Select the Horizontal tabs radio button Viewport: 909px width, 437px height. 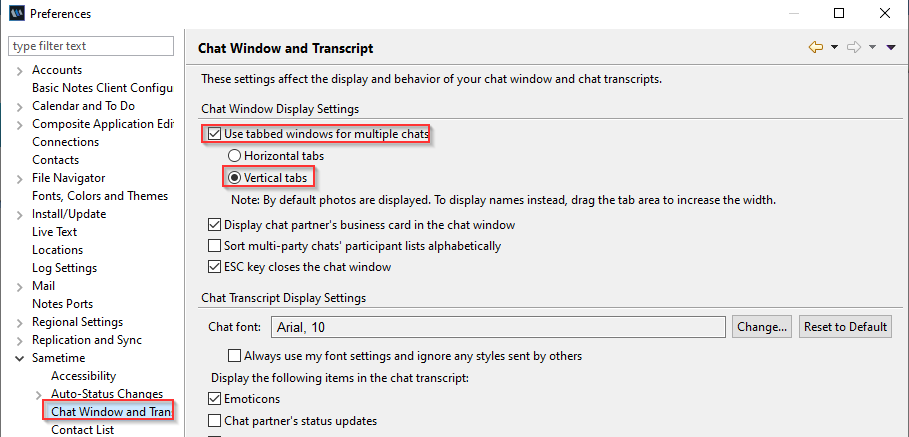(x=234, y=156)
